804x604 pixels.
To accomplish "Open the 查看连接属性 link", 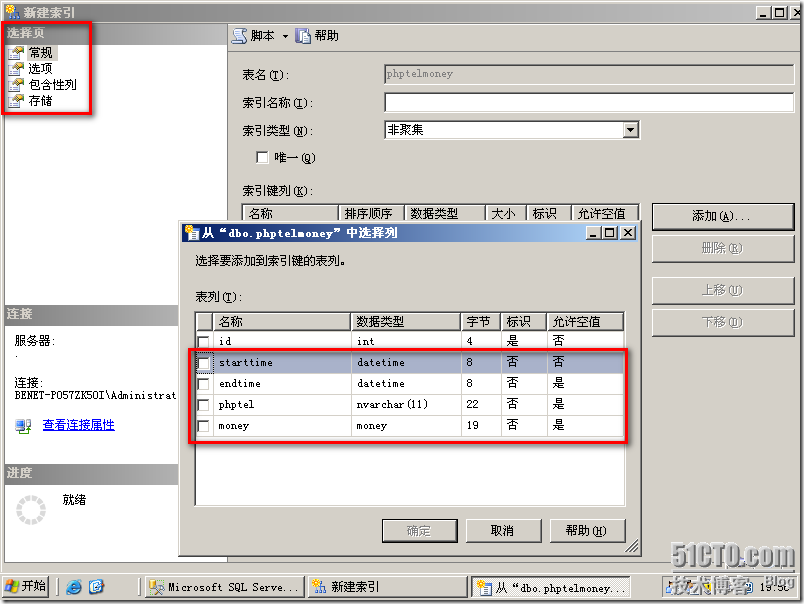I will (x=78, y=425).
